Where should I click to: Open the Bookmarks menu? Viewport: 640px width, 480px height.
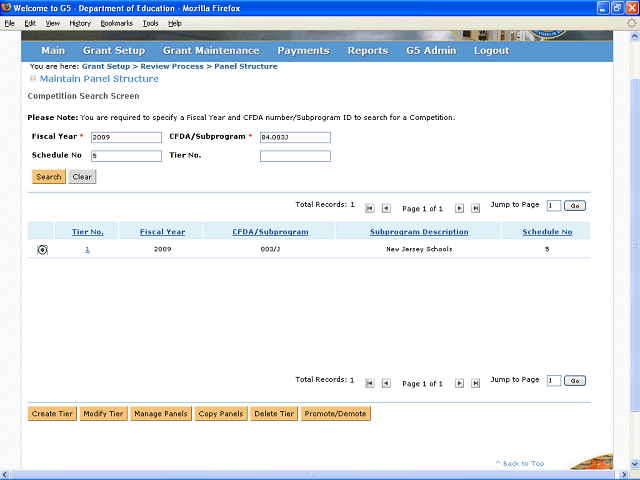[x=117, y=23]
